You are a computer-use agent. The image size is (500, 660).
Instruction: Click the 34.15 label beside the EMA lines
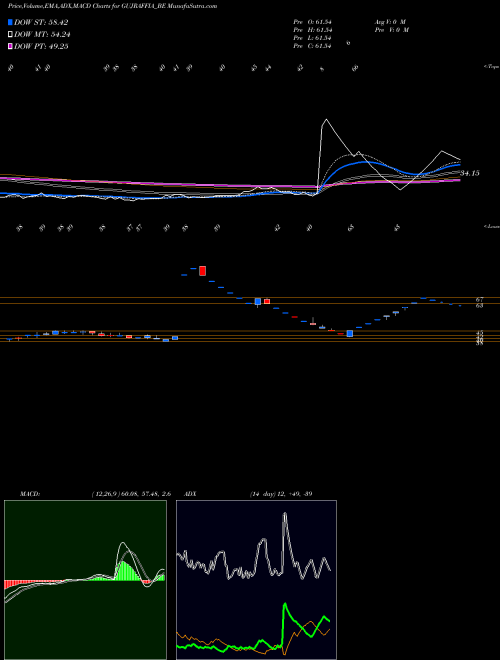(x=470, y=173)
